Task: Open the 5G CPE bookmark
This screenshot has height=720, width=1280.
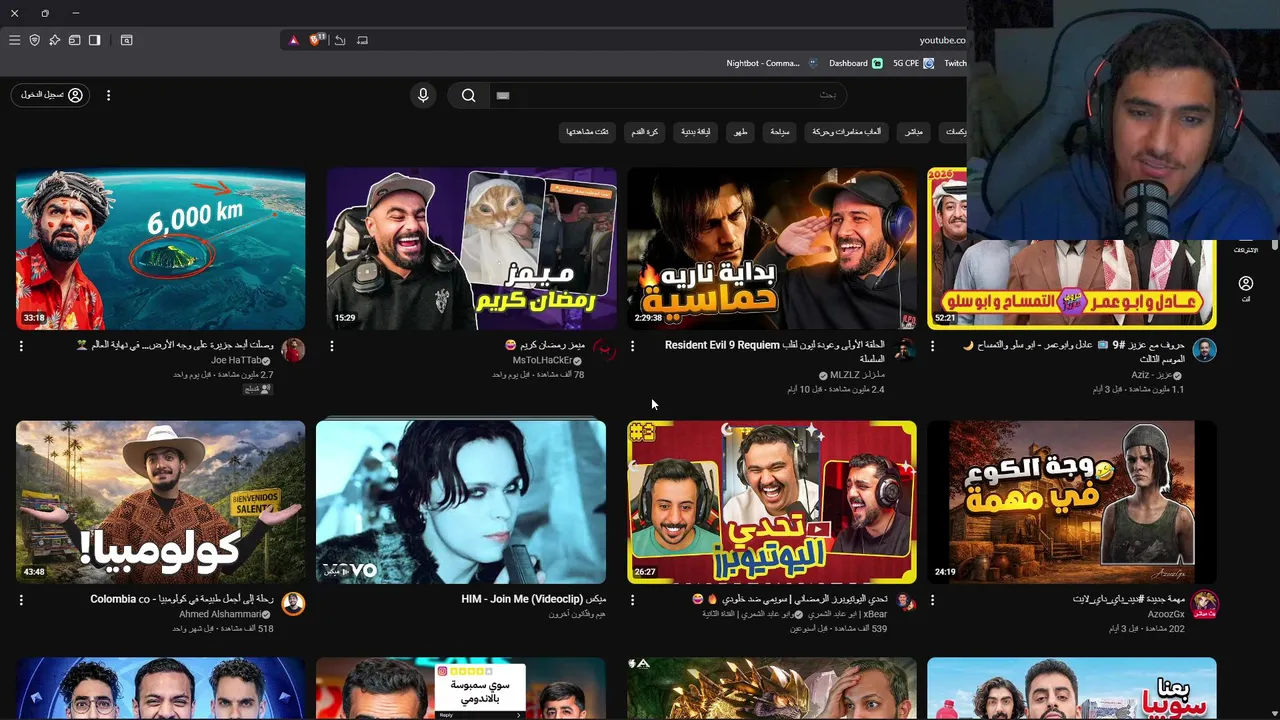Action: (x=913, y=63)
